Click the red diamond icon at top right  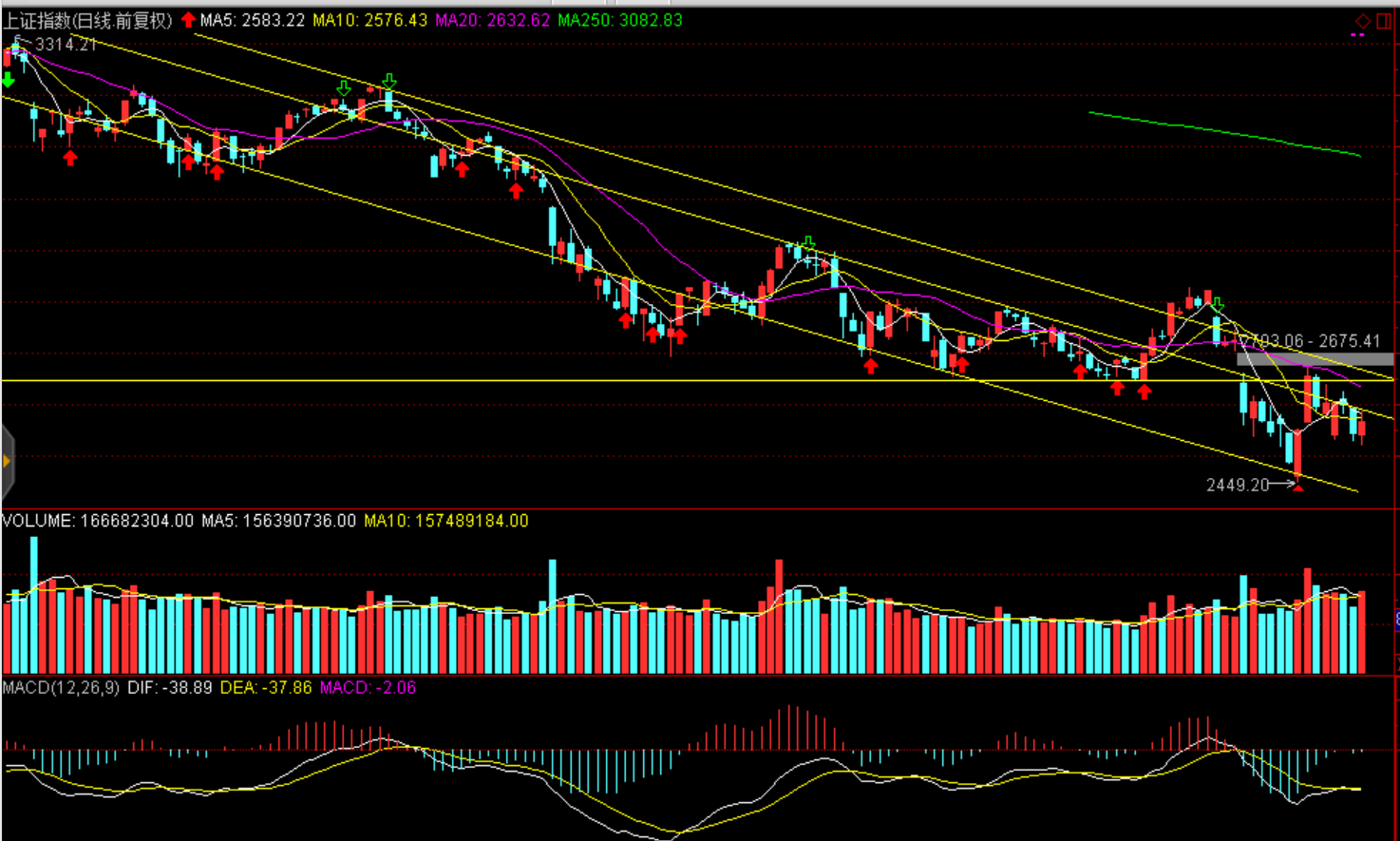pos(1362,20)
